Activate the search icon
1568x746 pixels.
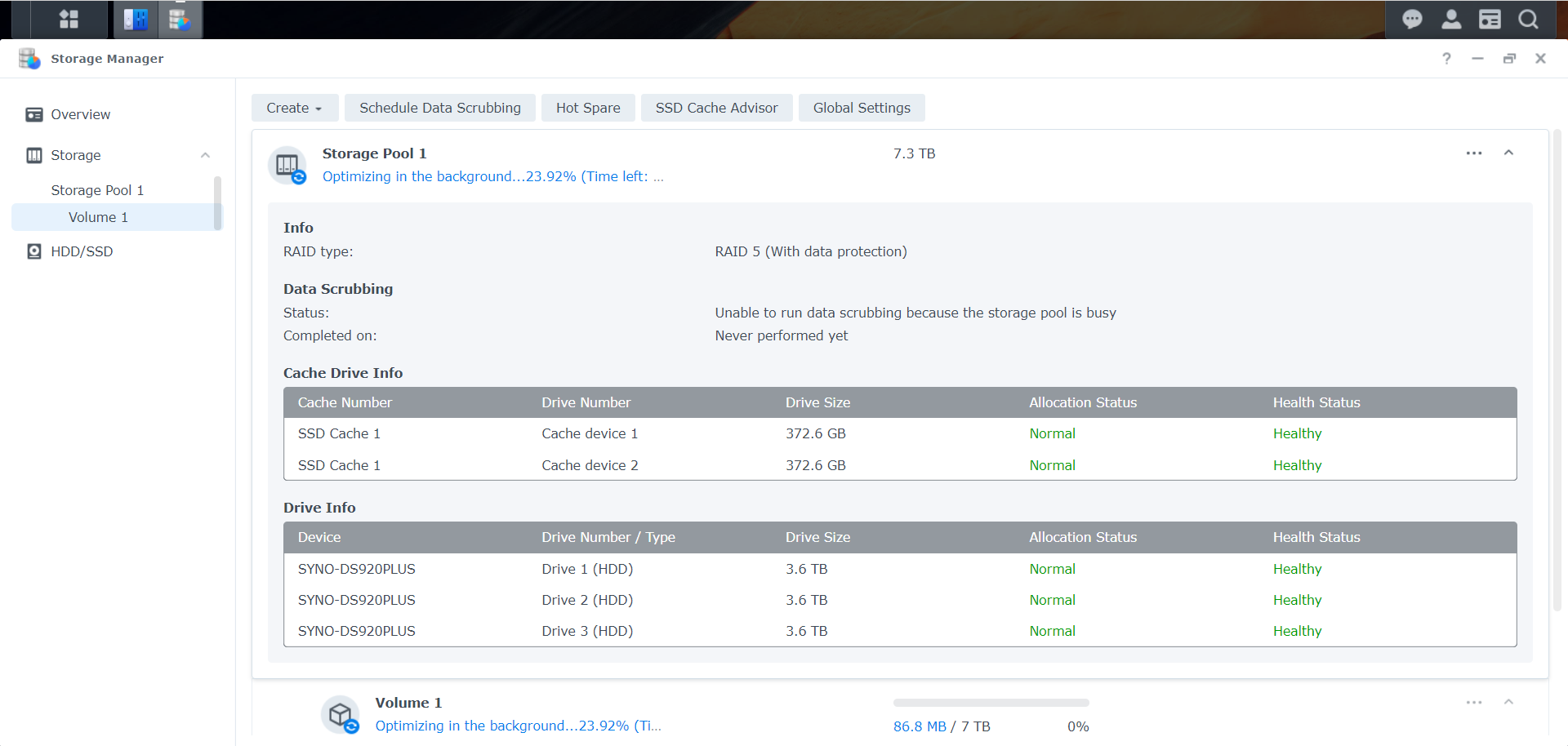(1528, 19)
